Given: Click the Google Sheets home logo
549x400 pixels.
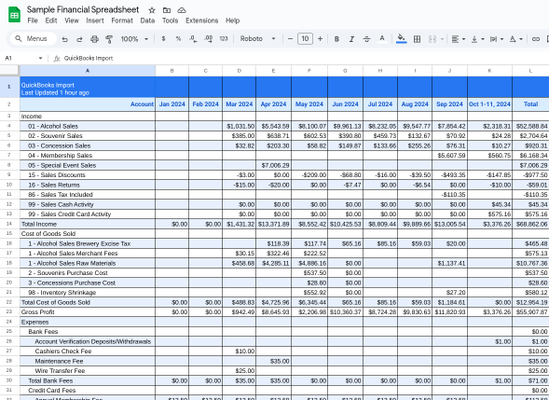Looking at the screenshot, I should pos(14,15).
